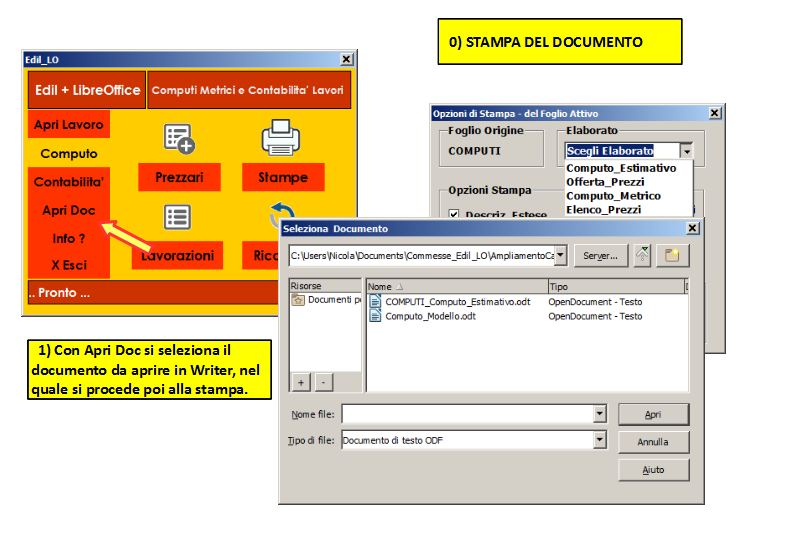
Task: Click Annulla in Seleziona Documento
Action: [653, 442]
